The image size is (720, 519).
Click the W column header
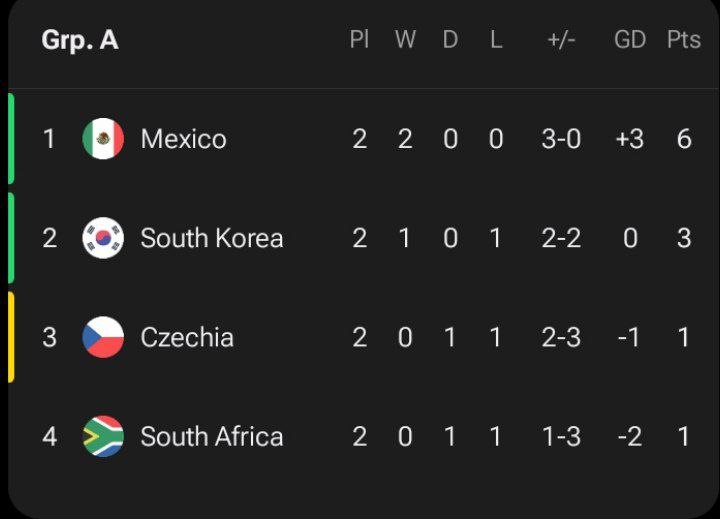click(405, 39)
